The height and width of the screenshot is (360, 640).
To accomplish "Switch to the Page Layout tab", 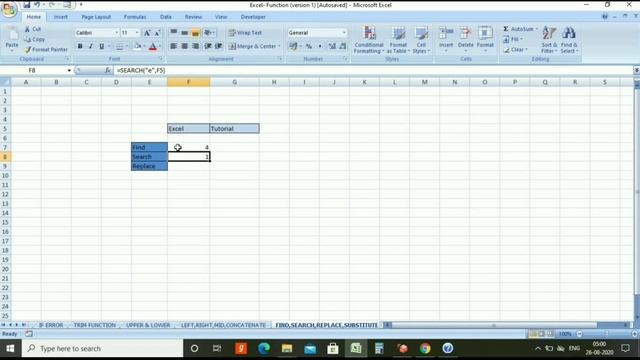I will 96,17.
